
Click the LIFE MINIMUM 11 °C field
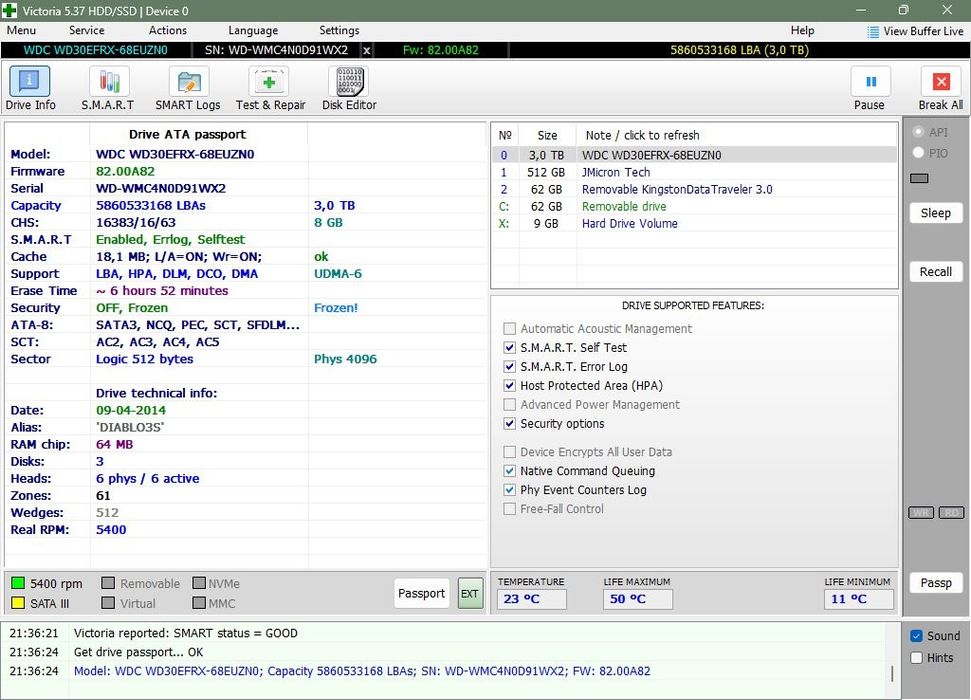click(858, 599)
